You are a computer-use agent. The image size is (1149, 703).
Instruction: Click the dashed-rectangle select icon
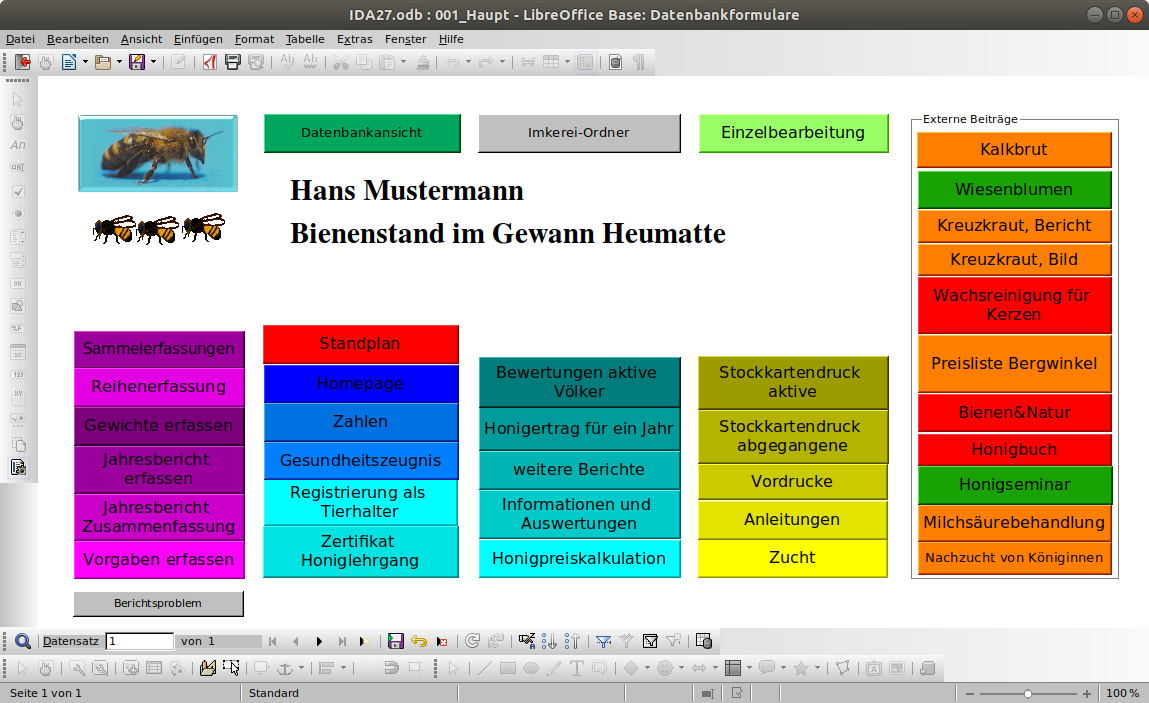coord(231,668)
